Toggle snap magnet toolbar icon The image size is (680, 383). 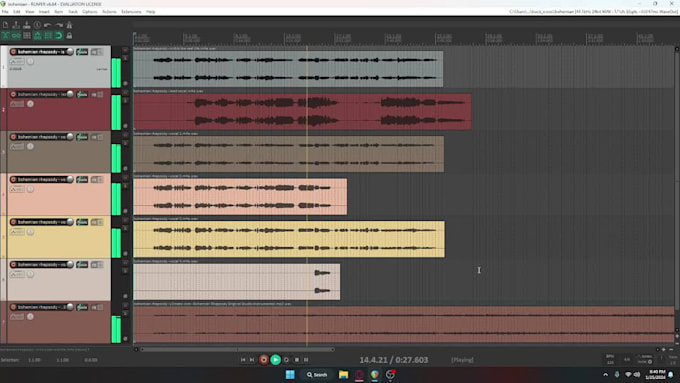click(59, 36)
